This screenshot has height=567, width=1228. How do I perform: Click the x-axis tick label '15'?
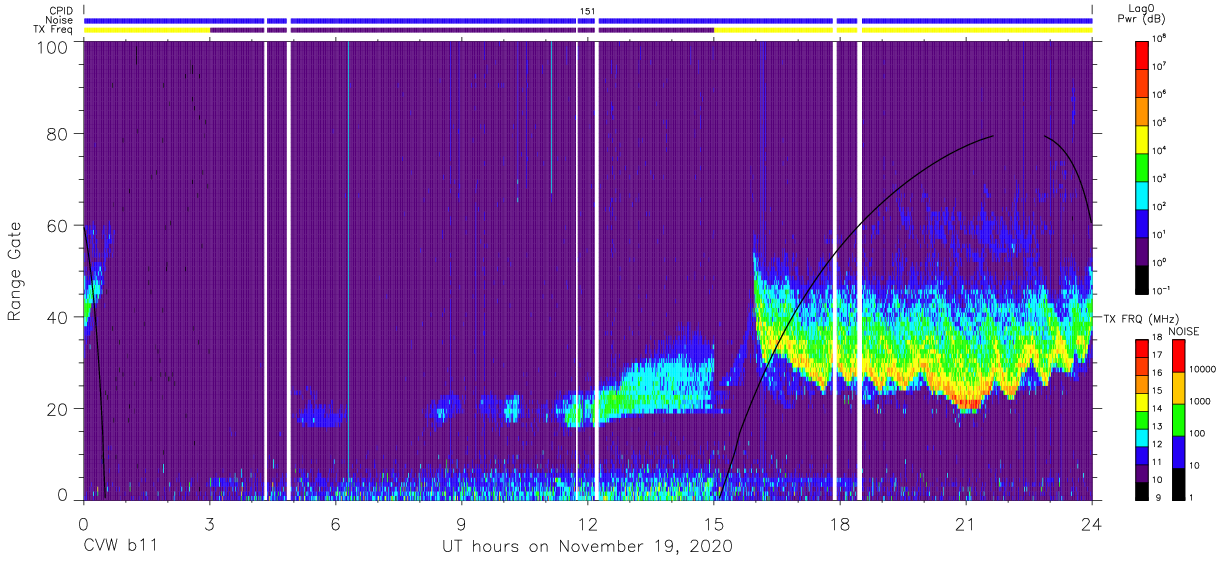pos(714,523)
